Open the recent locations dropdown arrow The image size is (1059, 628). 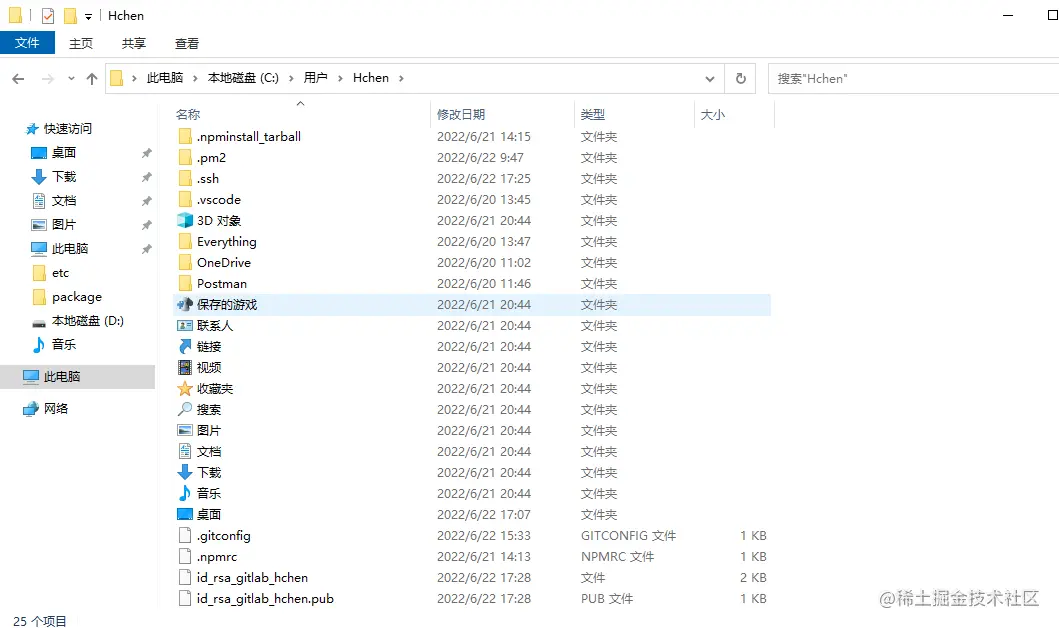pyautogui.click(x=71, y=78)
